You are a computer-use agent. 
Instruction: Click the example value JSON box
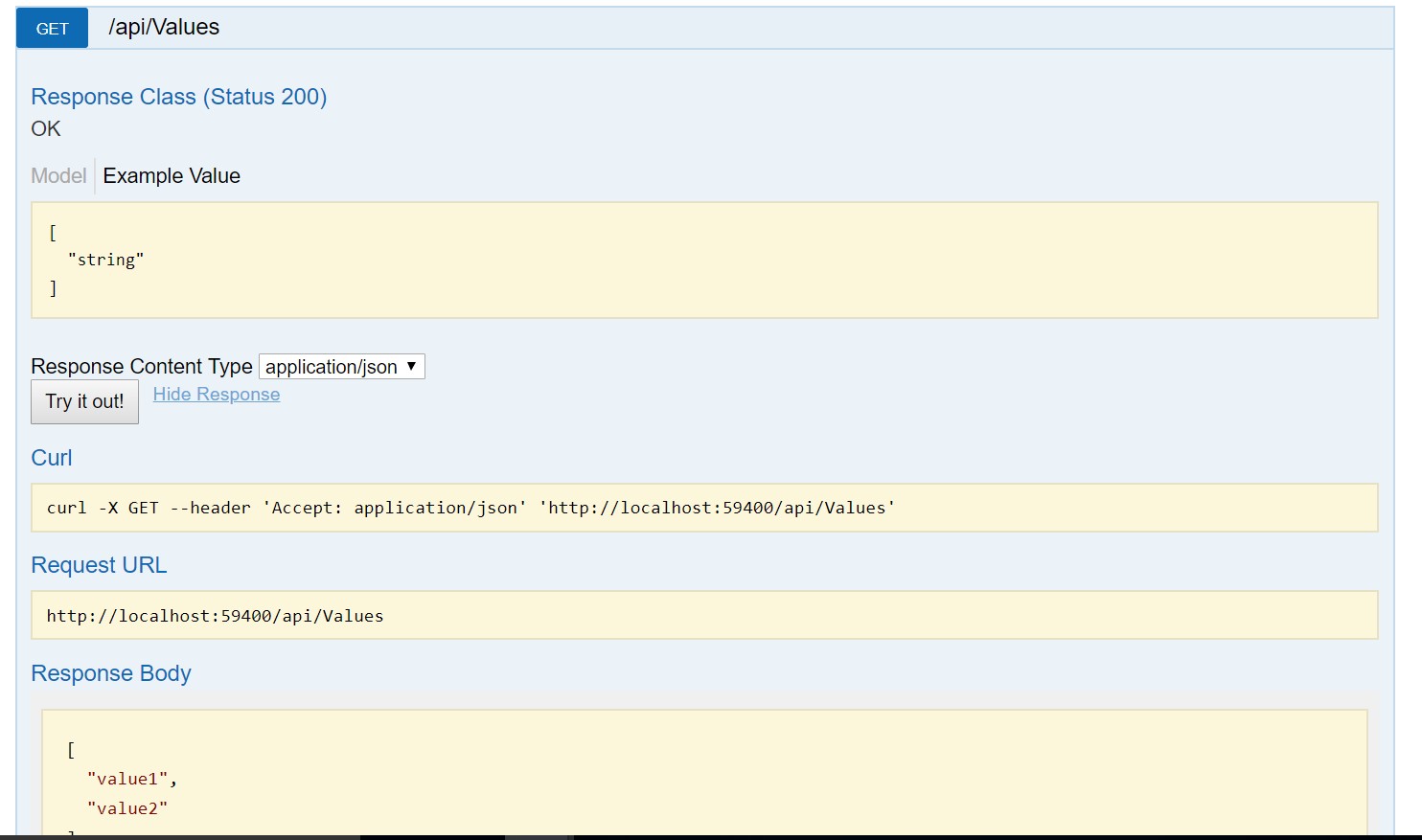[x=704, y=260]
